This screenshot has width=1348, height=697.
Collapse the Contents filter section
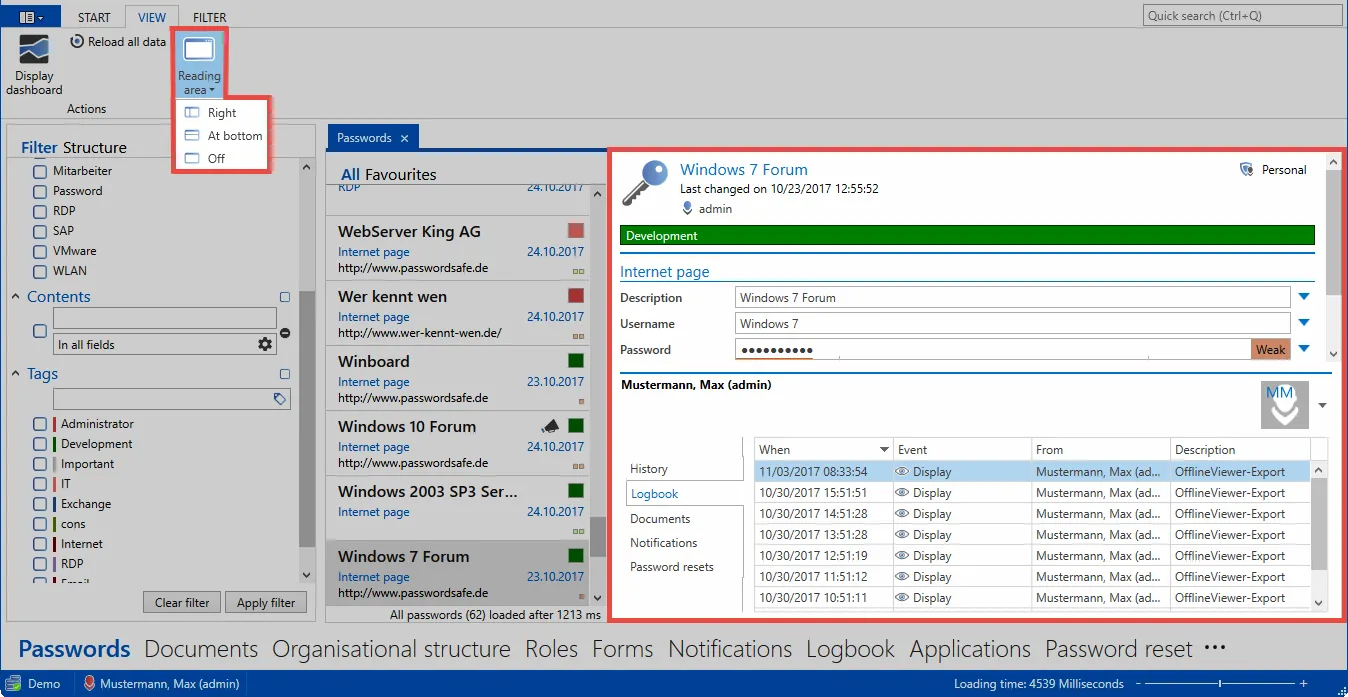pyautogui.click(x=16, y=297)
